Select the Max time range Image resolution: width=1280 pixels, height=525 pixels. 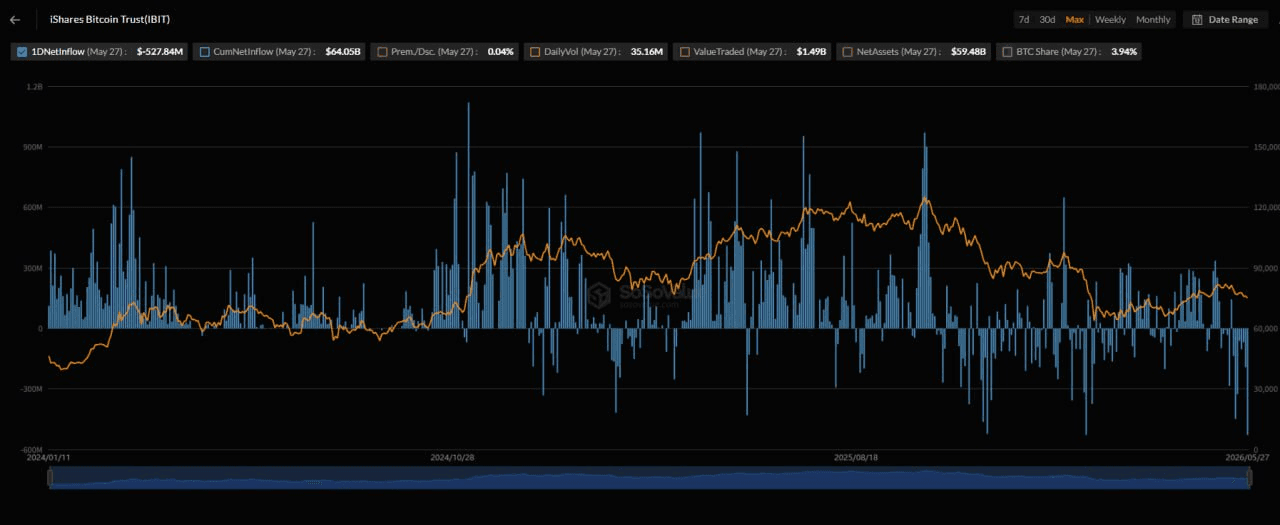pyautogui.click(x=1074, y=20)
